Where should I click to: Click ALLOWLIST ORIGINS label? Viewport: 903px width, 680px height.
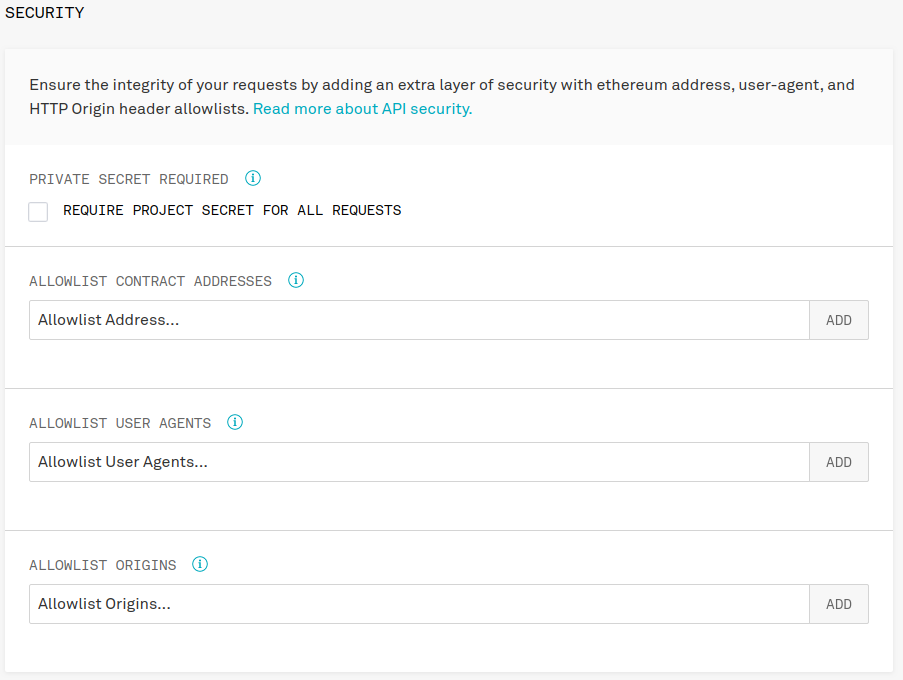tap(103, 565)
